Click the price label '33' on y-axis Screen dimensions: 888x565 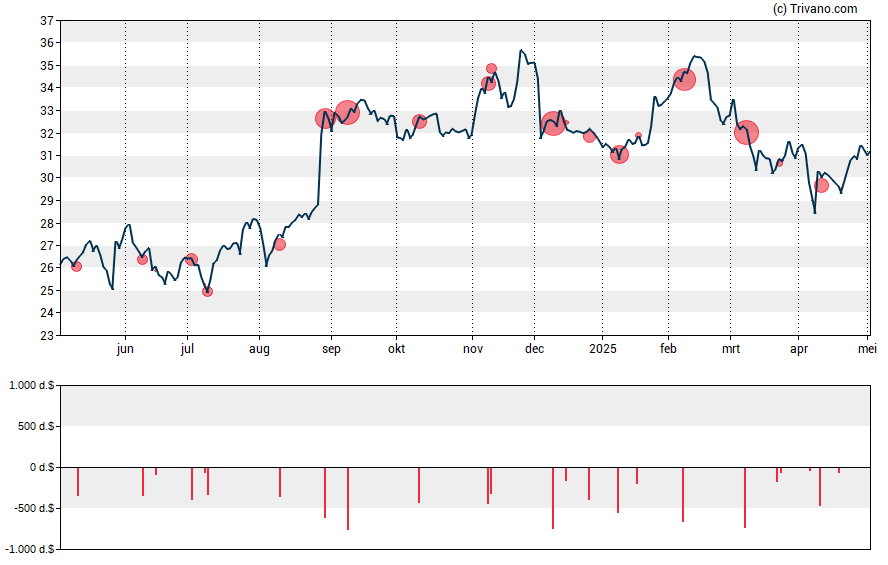click(x=47, y=111)
